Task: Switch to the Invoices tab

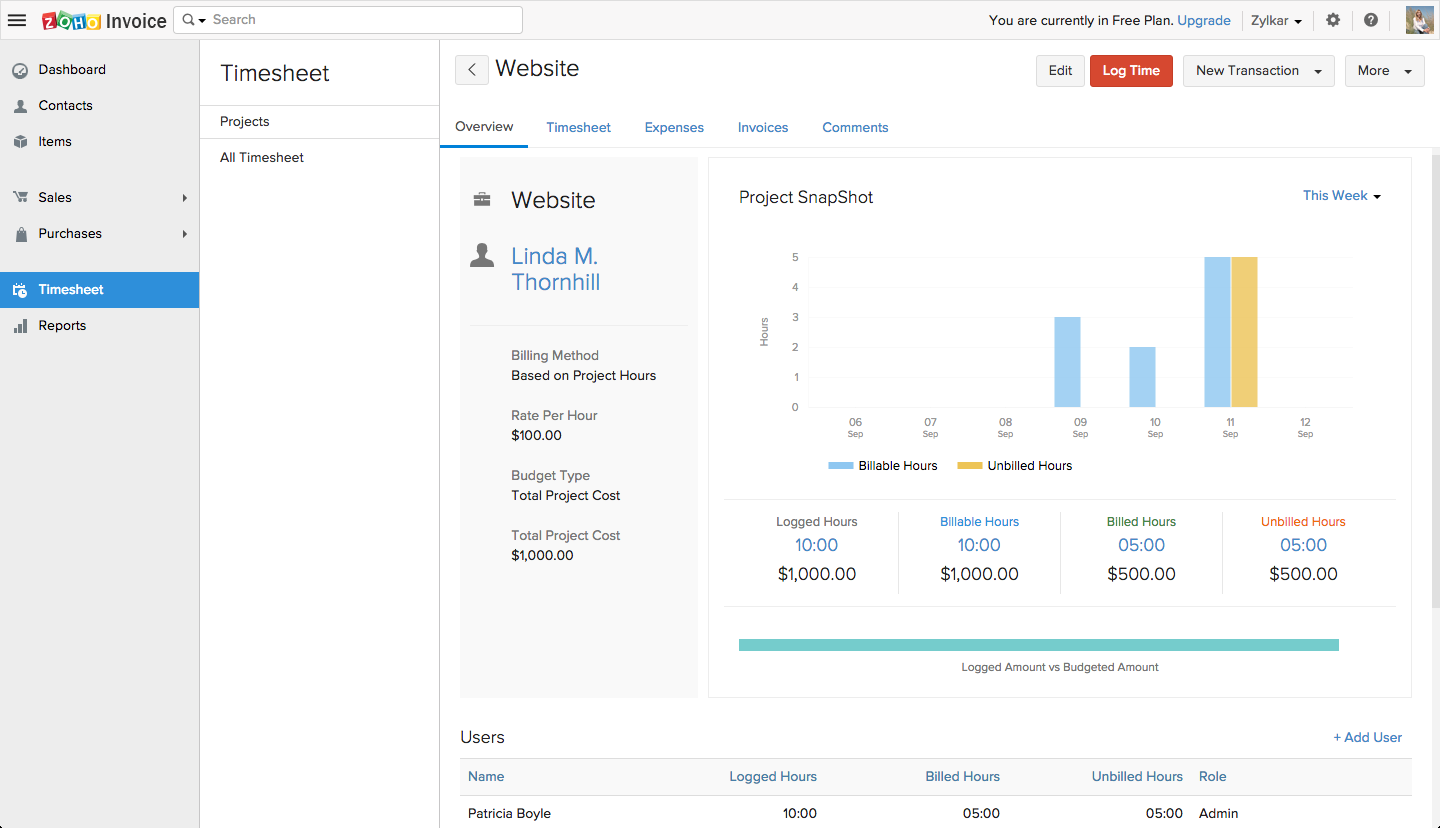Action: [x=763, y=128]
